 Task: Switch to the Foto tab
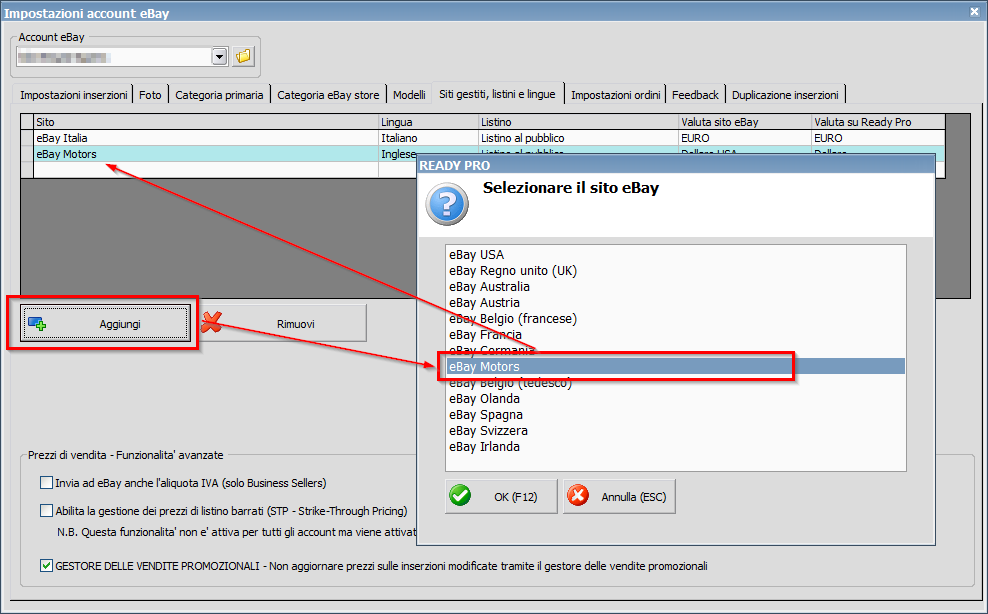pos(150,95)
